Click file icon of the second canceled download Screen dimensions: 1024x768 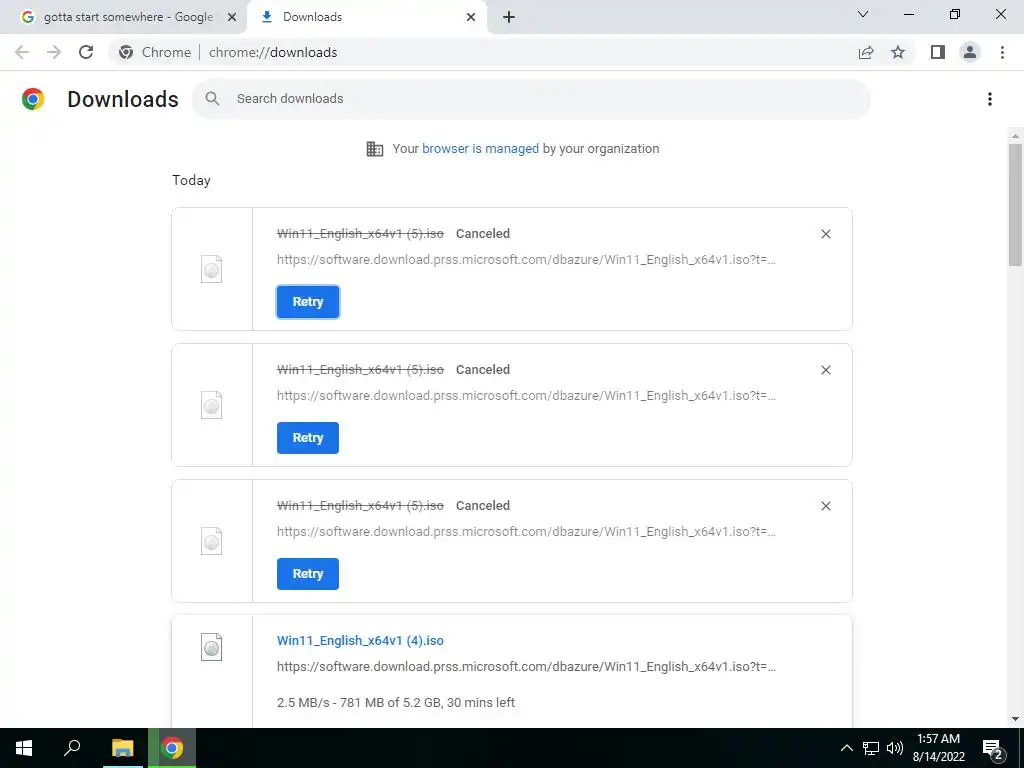[212, 405]
